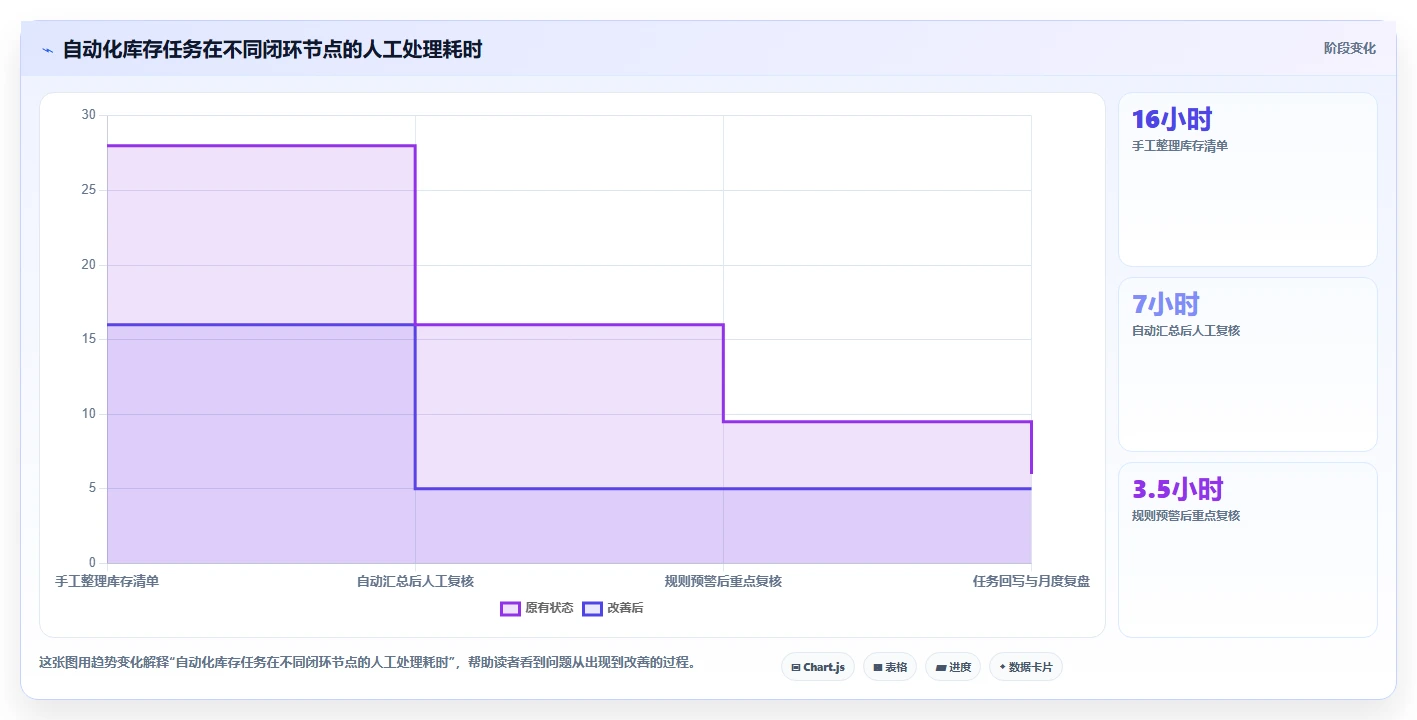Click the chart title 自动化库存任务 heading
This screenshot has height=720, width=1417.
[x=272, y=49]
